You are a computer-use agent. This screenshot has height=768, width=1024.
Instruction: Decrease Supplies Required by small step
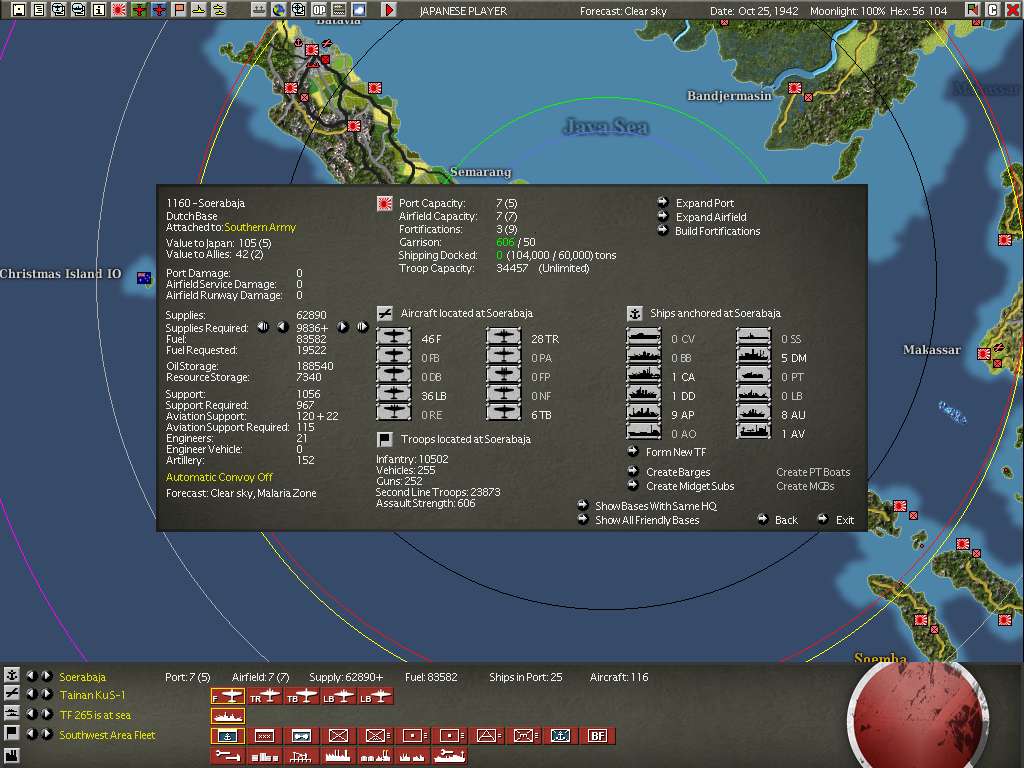282,327
